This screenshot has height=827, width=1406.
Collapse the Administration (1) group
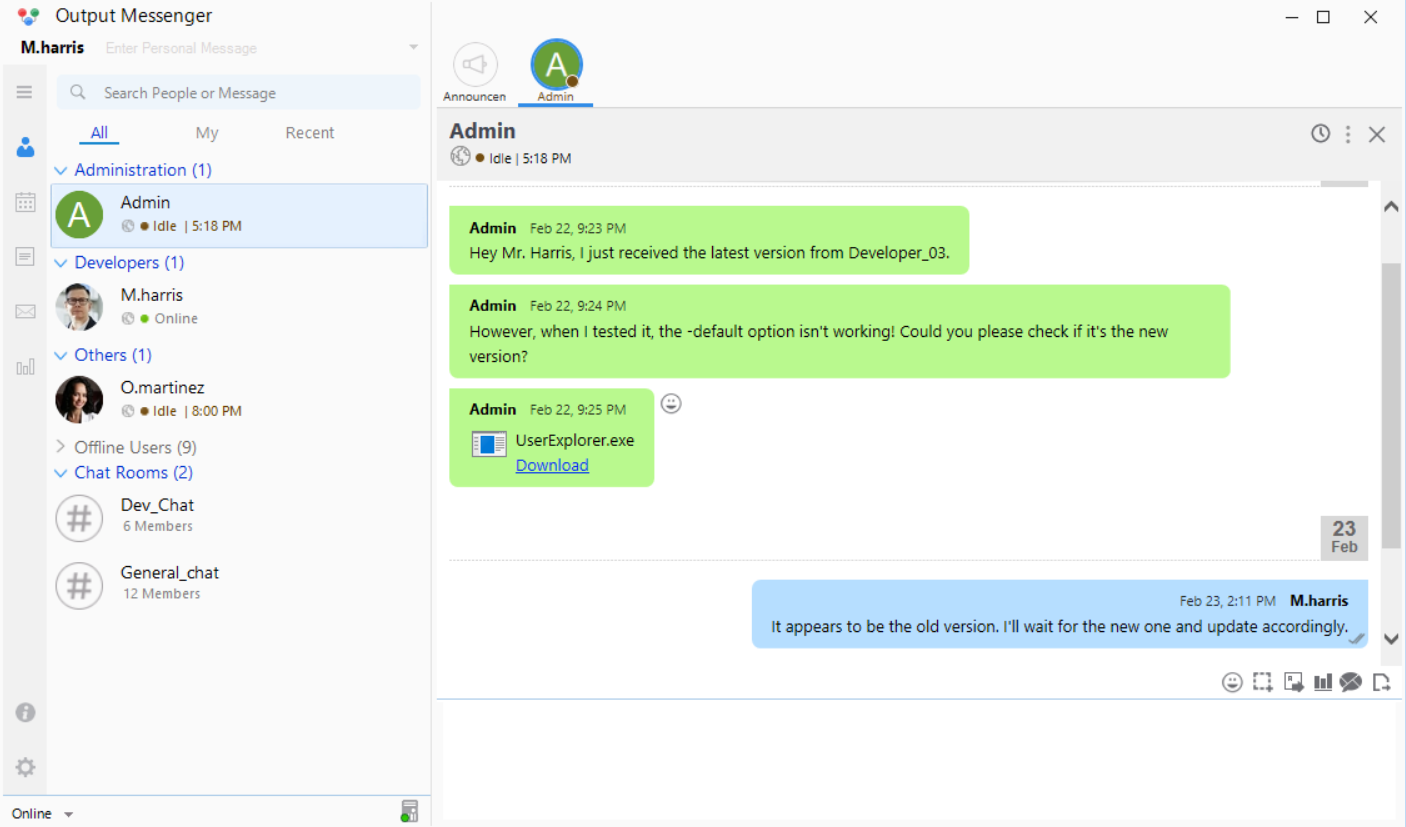coord(60,170)
